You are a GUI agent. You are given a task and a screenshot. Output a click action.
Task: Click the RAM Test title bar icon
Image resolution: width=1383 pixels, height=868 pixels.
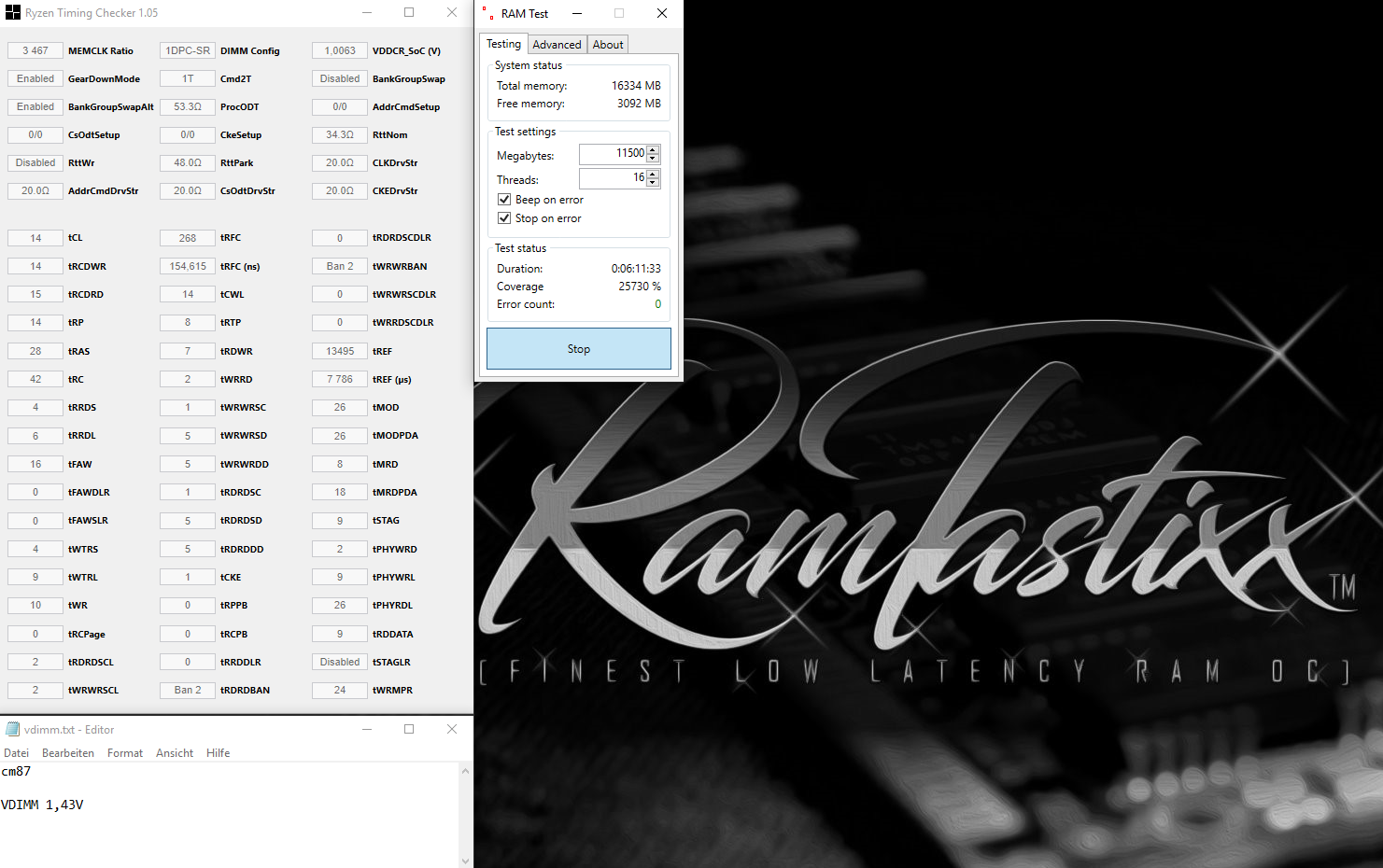(x=488, y=13)
